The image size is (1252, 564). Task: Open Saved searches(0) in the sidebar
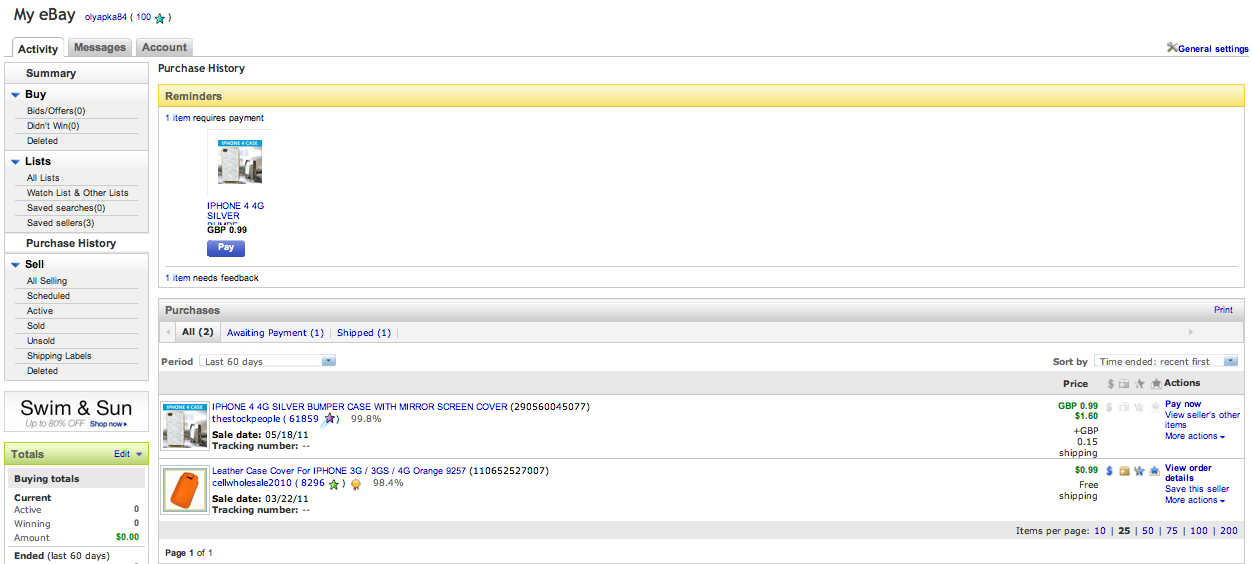(66, 208)
